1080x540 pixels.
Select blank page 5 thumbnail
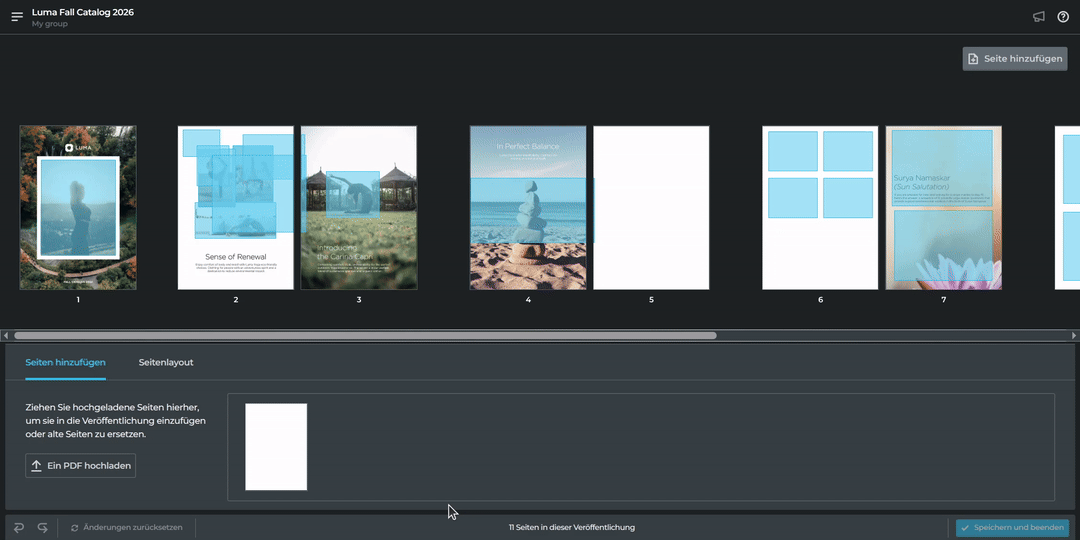tap(651, 208)
